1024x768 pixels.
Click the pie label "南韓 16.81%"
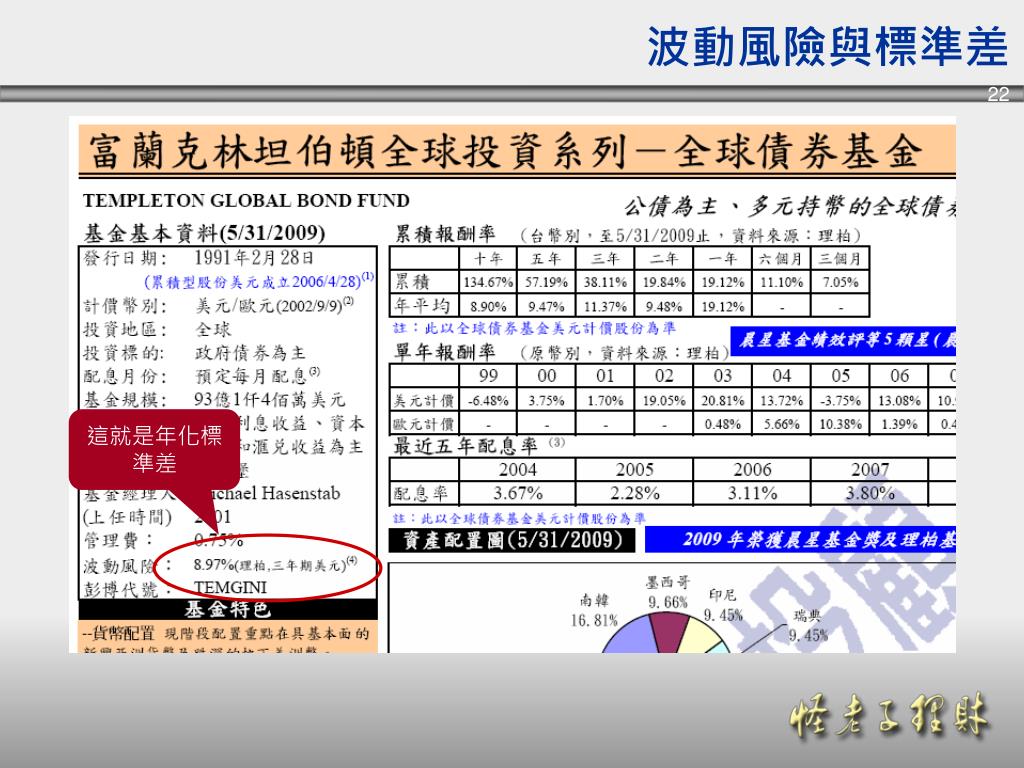[594, 610]
